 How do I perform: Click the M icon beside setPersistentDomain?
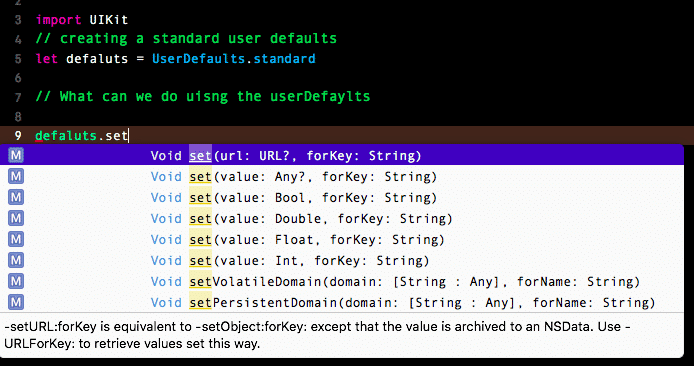[x=16, y=302]
